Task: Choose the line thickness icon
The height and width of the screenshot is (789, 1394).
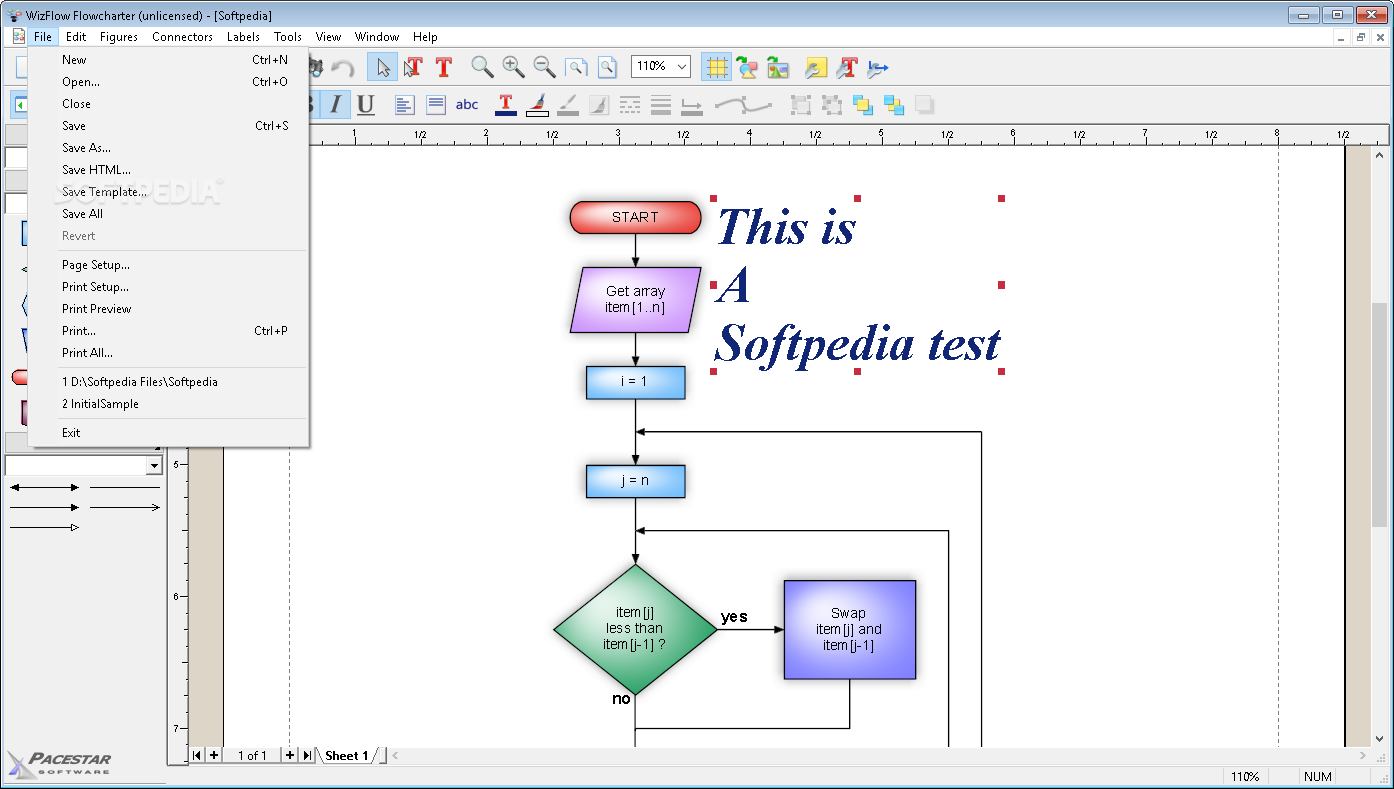Action: [661, 104]
